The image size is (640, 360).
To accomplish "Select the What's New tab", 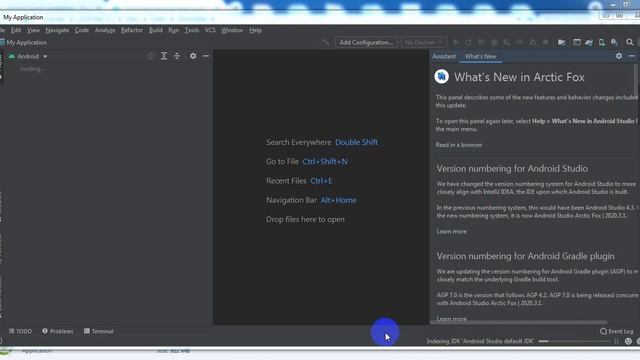I will (x=480, y=56).
